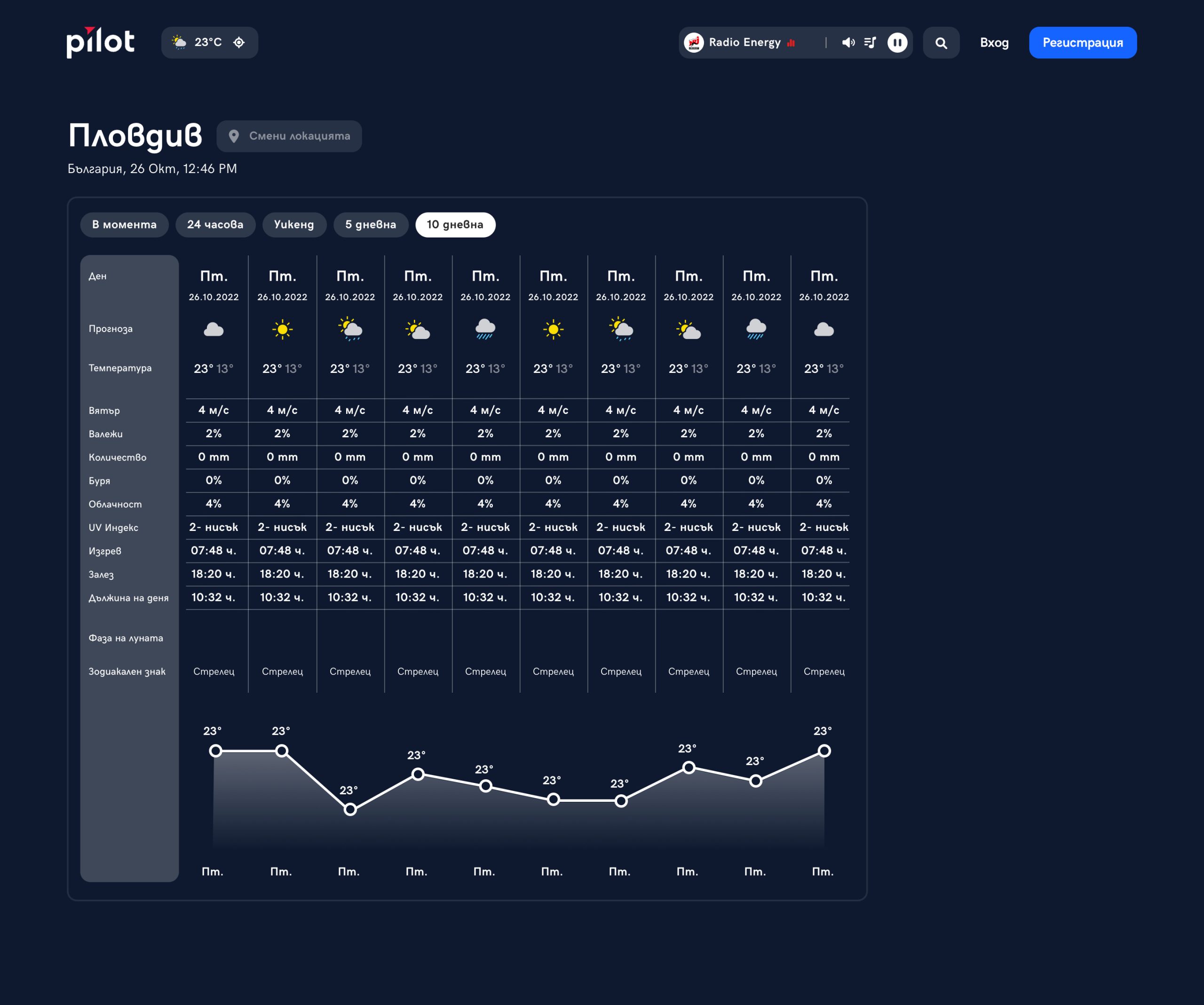Click the second column's sunny forecast icon
This screenshot has height=1005, width=1204.
point(282,330)
